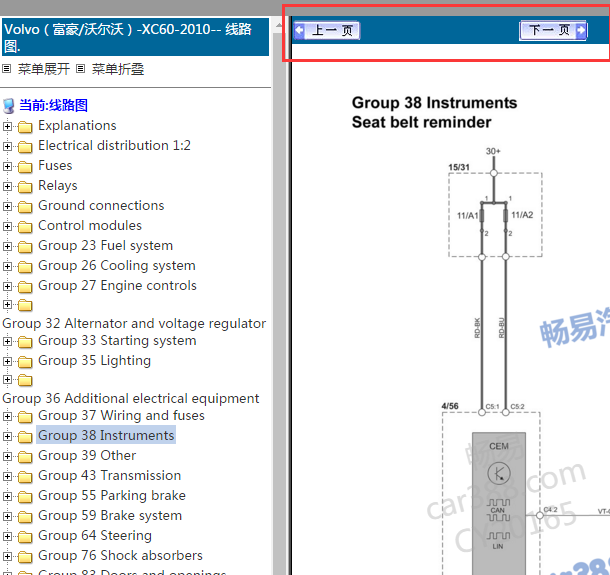Click the Group 38 Instruments folder icon
610x575 pixels.
click(25, 437)
